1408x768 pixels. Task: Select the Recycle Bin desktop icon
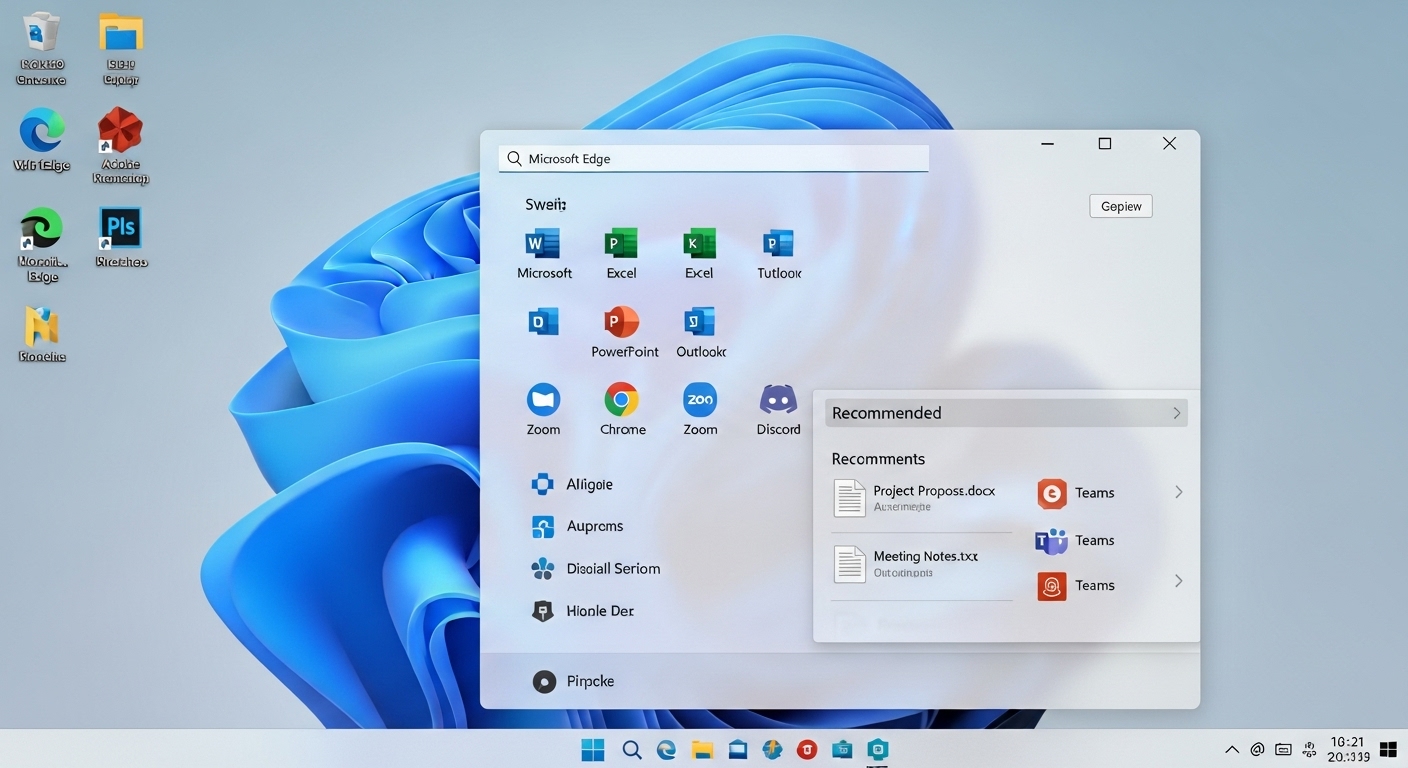coord(41,49)
